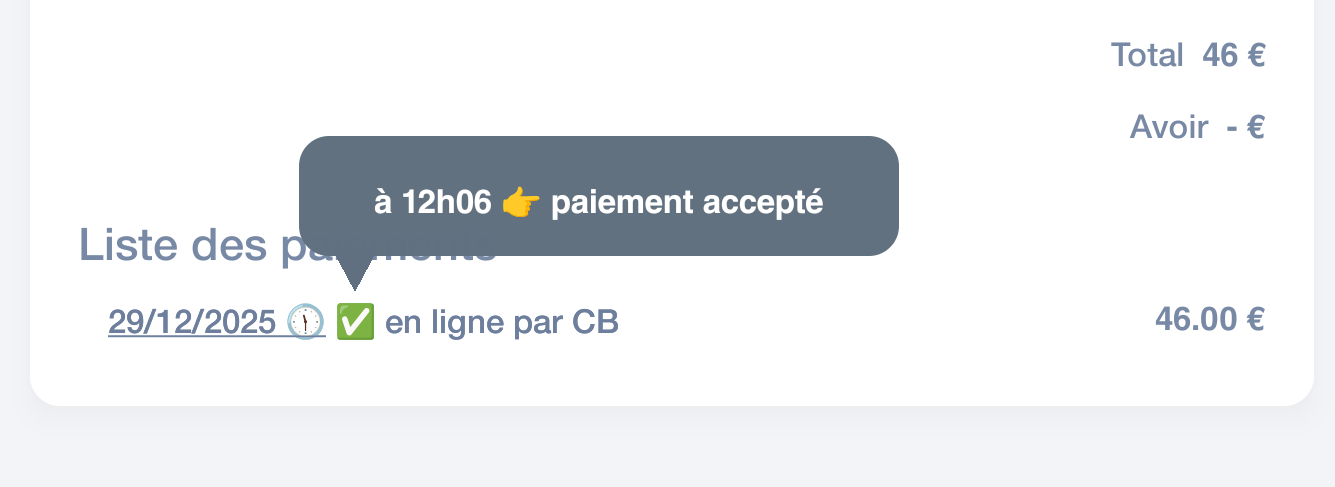
Task: Click the "paiement accepté" tooltip text
Action: (x=686, y=203)
